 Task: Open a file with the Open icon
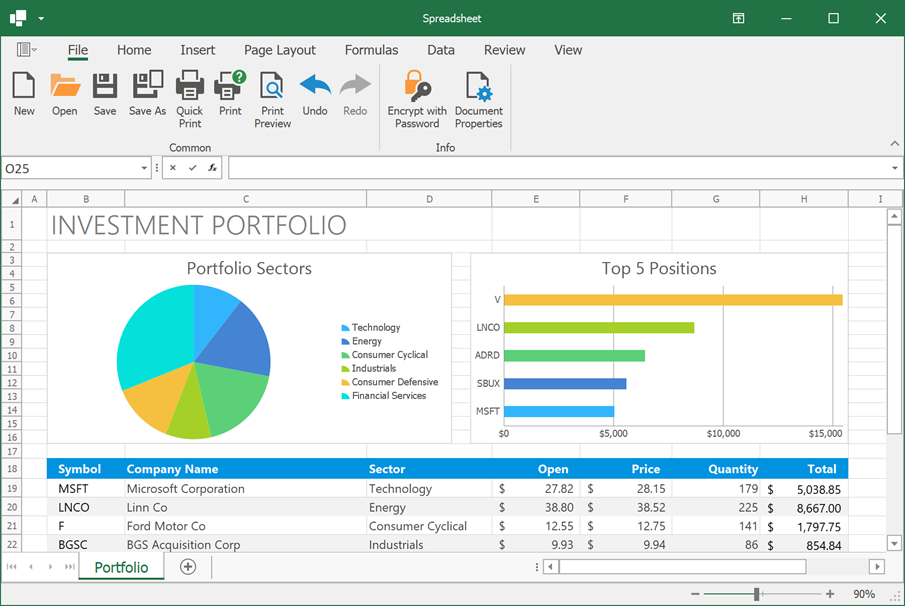click(x=64, y=94)
